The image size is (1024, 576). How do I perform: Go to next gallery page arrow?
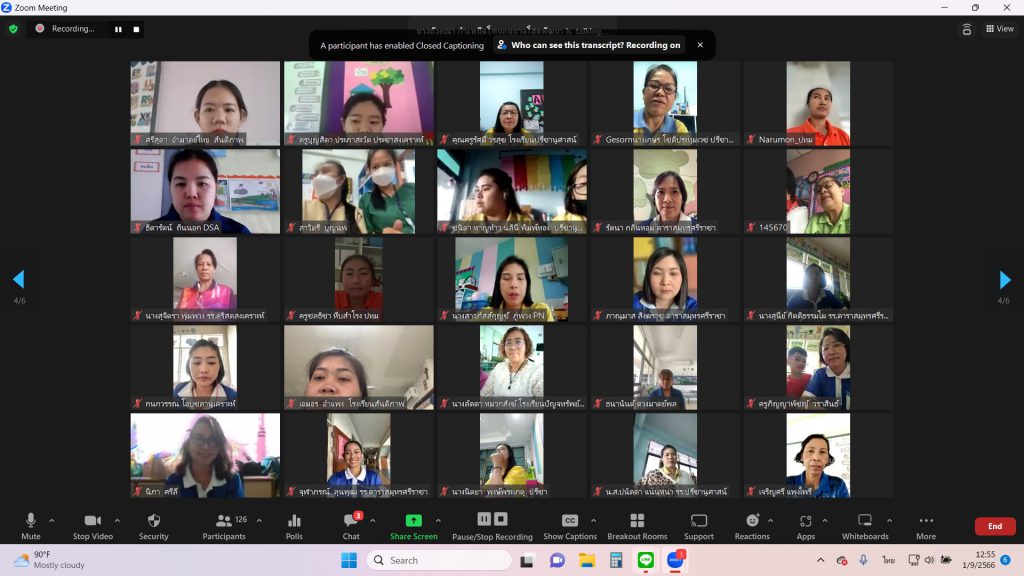click(1005, 280)
